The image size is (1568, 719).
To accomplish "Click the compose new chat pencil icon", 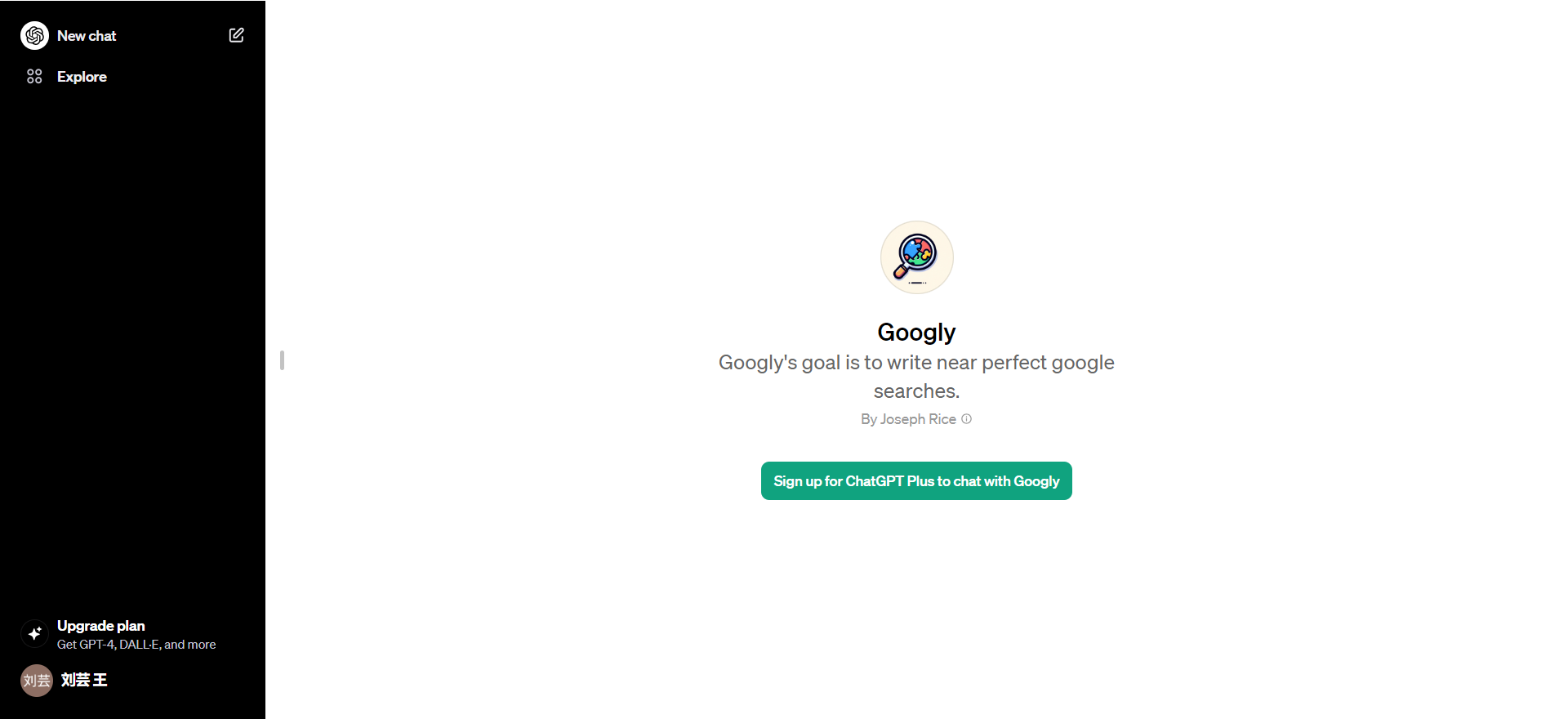I will [x=237, y=35].
